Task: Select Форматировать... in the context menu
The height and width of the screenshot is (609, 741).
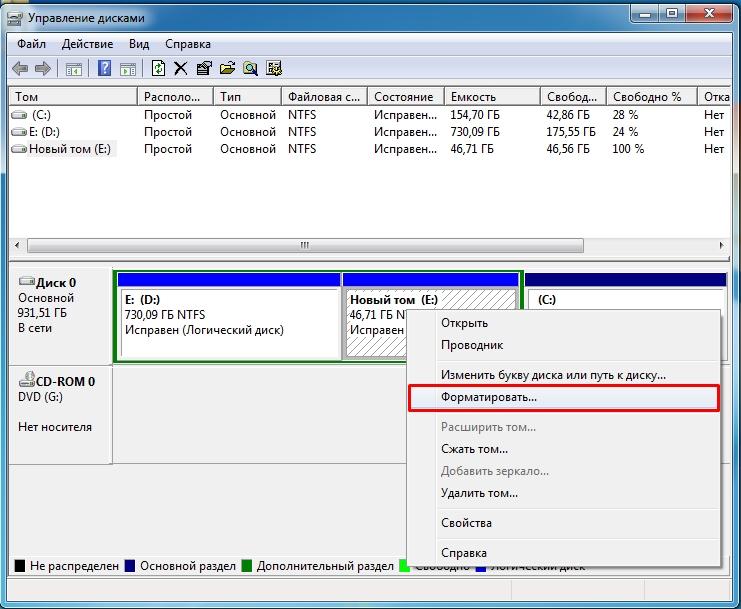Action: pos(563,397)
